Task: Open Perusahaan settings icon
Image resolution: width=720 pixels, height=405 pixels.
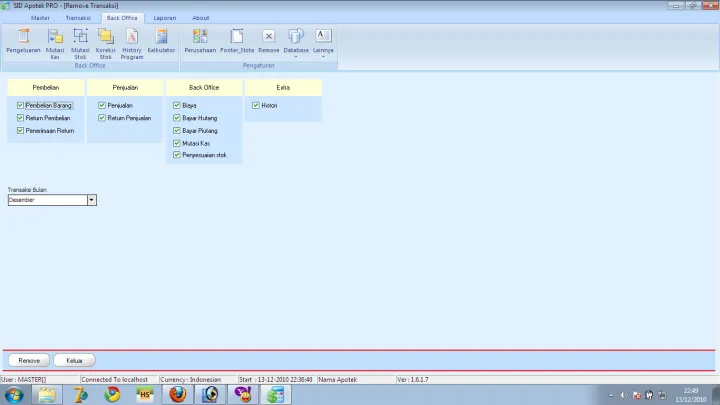Action: [200, 41]
